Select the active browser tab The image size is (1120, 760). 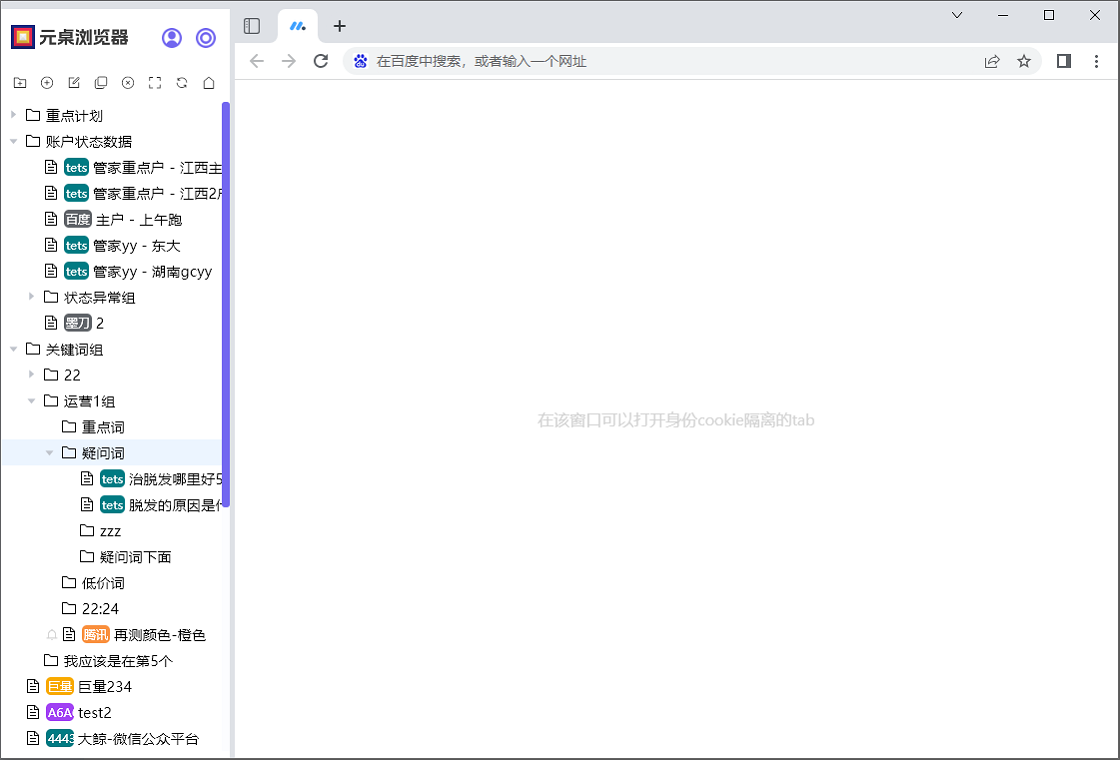pyautogui.click(x=297, y=26)
